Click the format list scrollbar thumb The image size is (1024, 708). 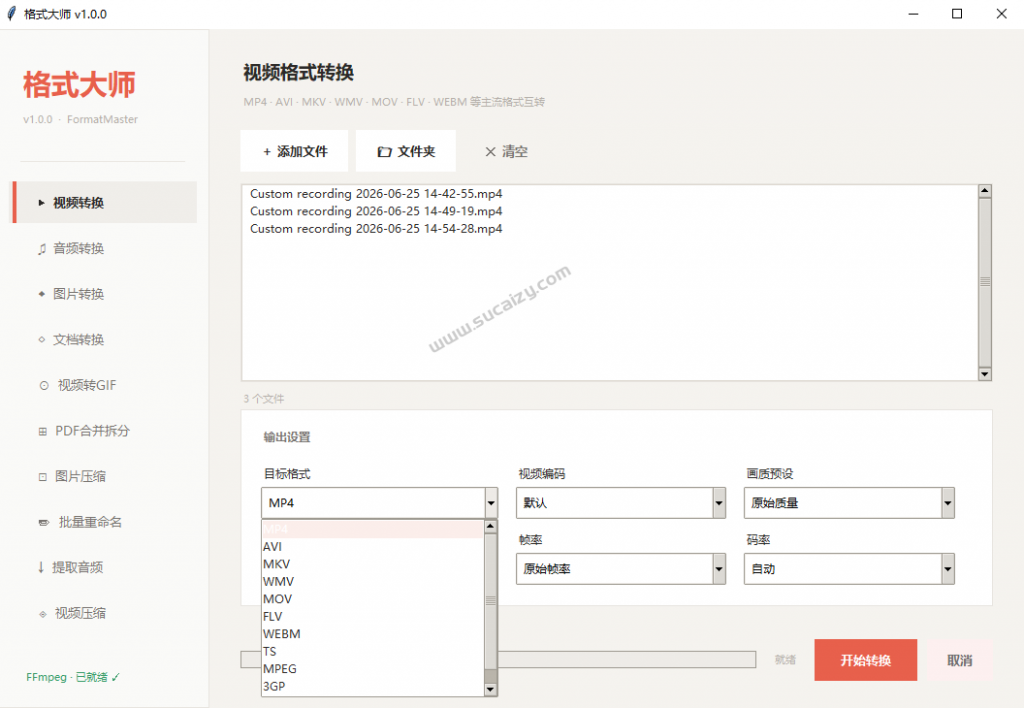[x=490, y=601]
